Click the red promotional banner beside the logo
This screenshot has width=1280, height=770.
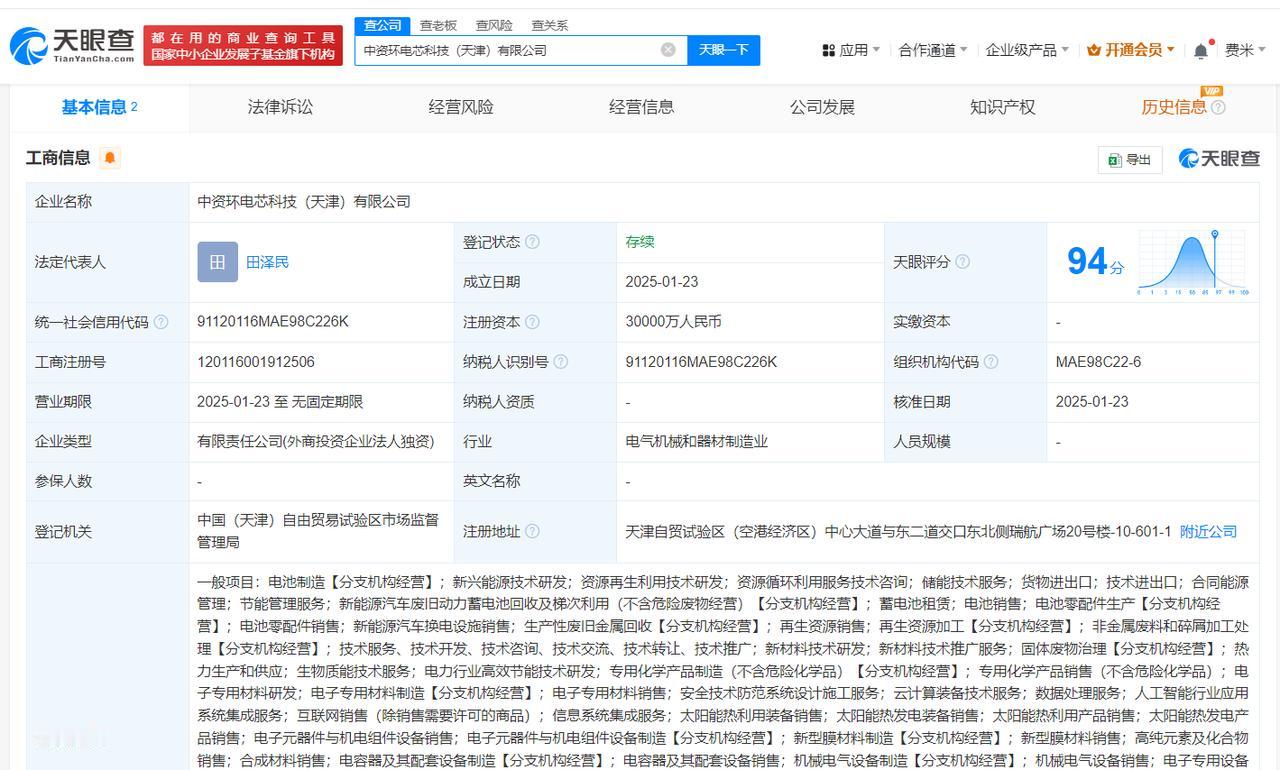(243, 46)
